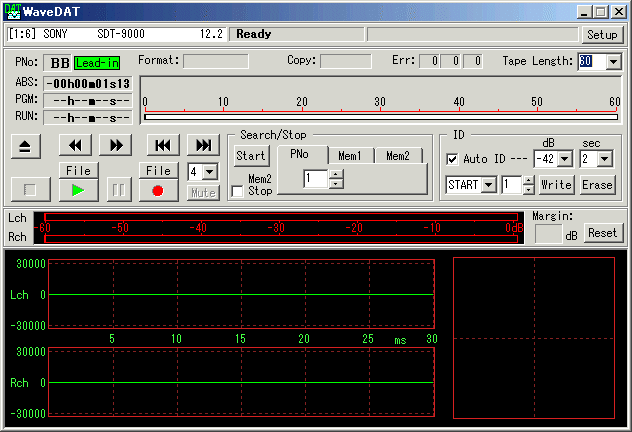Click the tape eject button
The width and height of the screenshot is (632, 432).
pos(26,145)
